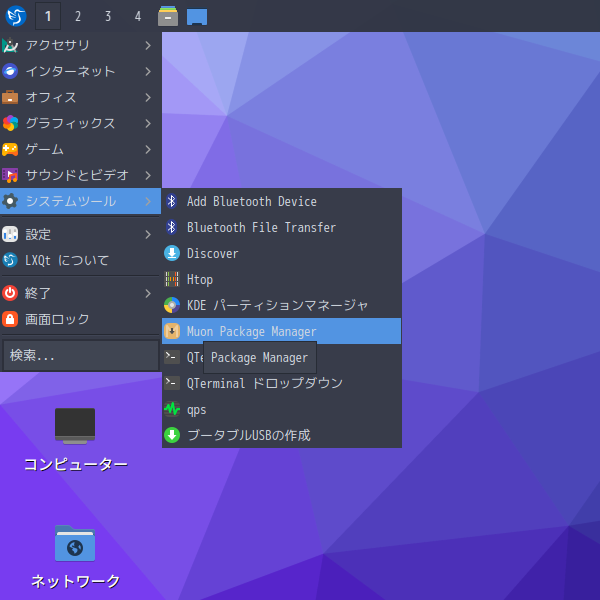Image resolution: width=600 pixels, height=600 pixels.
Task: Click the Bluetooth File Transfer icon
Action: [172, 227]
